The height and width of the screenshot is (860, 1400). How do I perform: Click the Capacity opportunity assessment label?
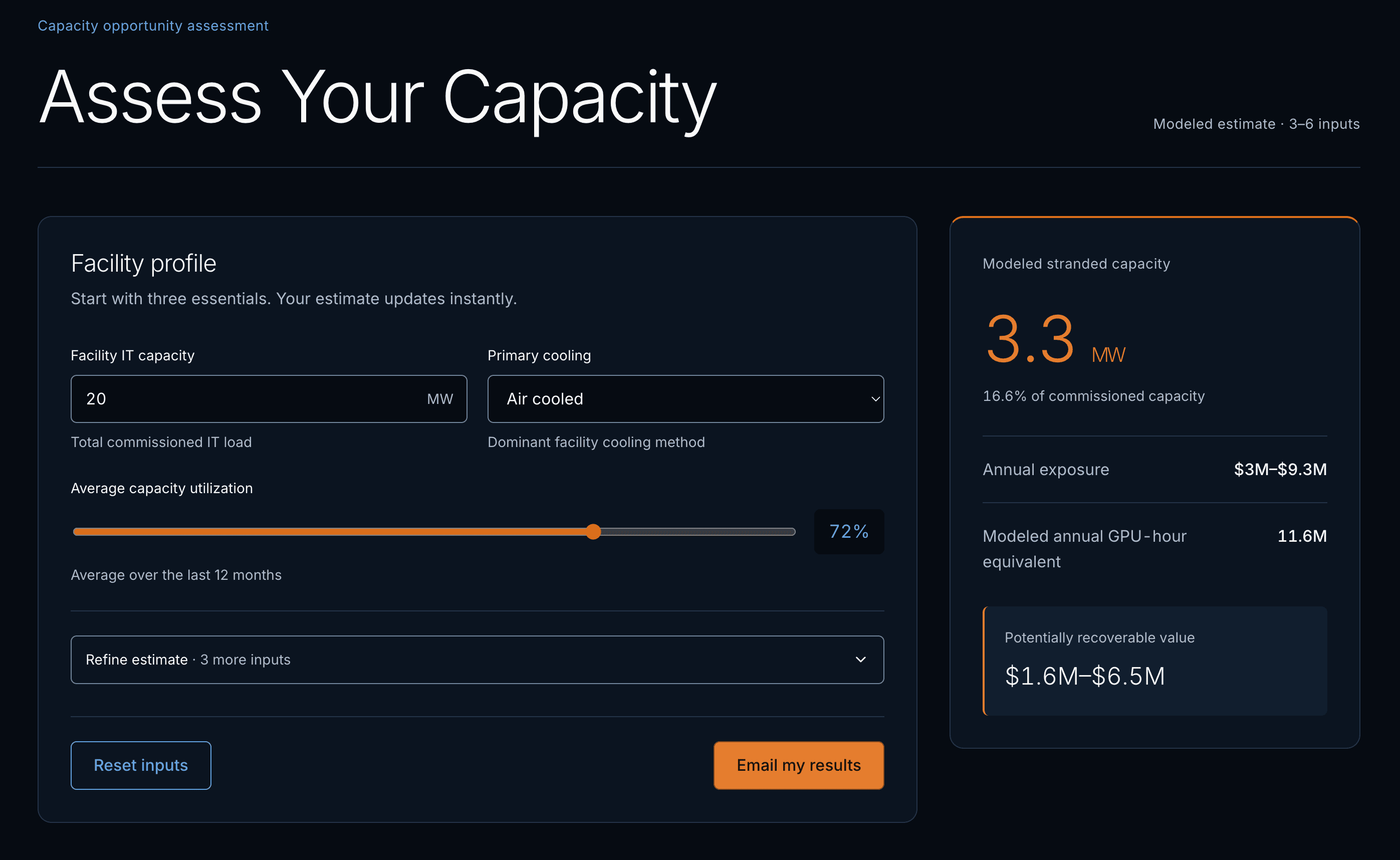click(x=153, y=26)
